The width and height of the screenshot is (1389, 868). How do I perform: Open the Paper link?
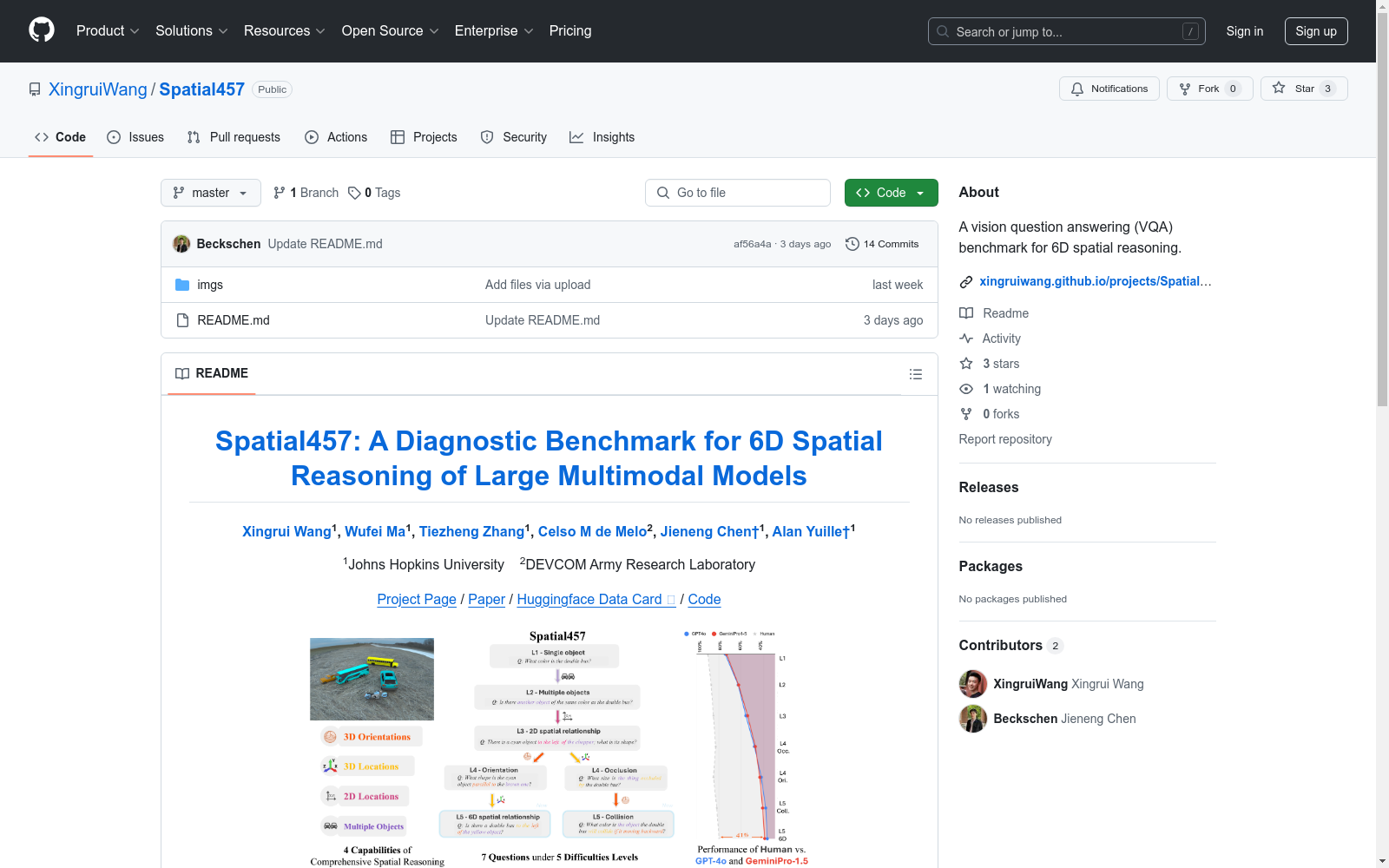tap(486, 599)
